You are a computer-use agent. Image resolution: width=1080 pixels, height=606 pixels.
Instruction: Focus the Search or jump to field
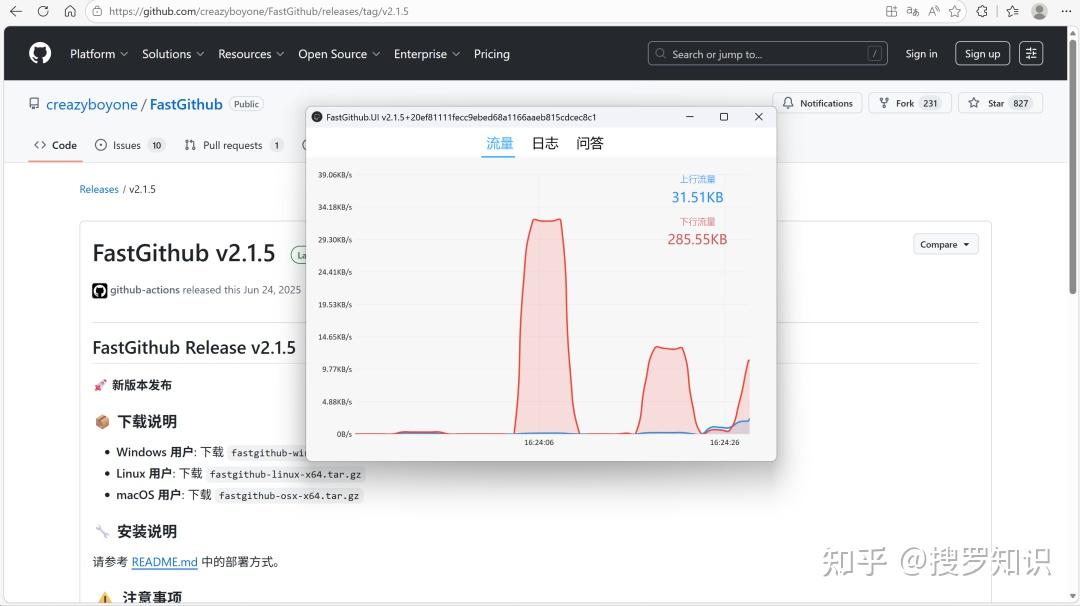click(767, 54)
